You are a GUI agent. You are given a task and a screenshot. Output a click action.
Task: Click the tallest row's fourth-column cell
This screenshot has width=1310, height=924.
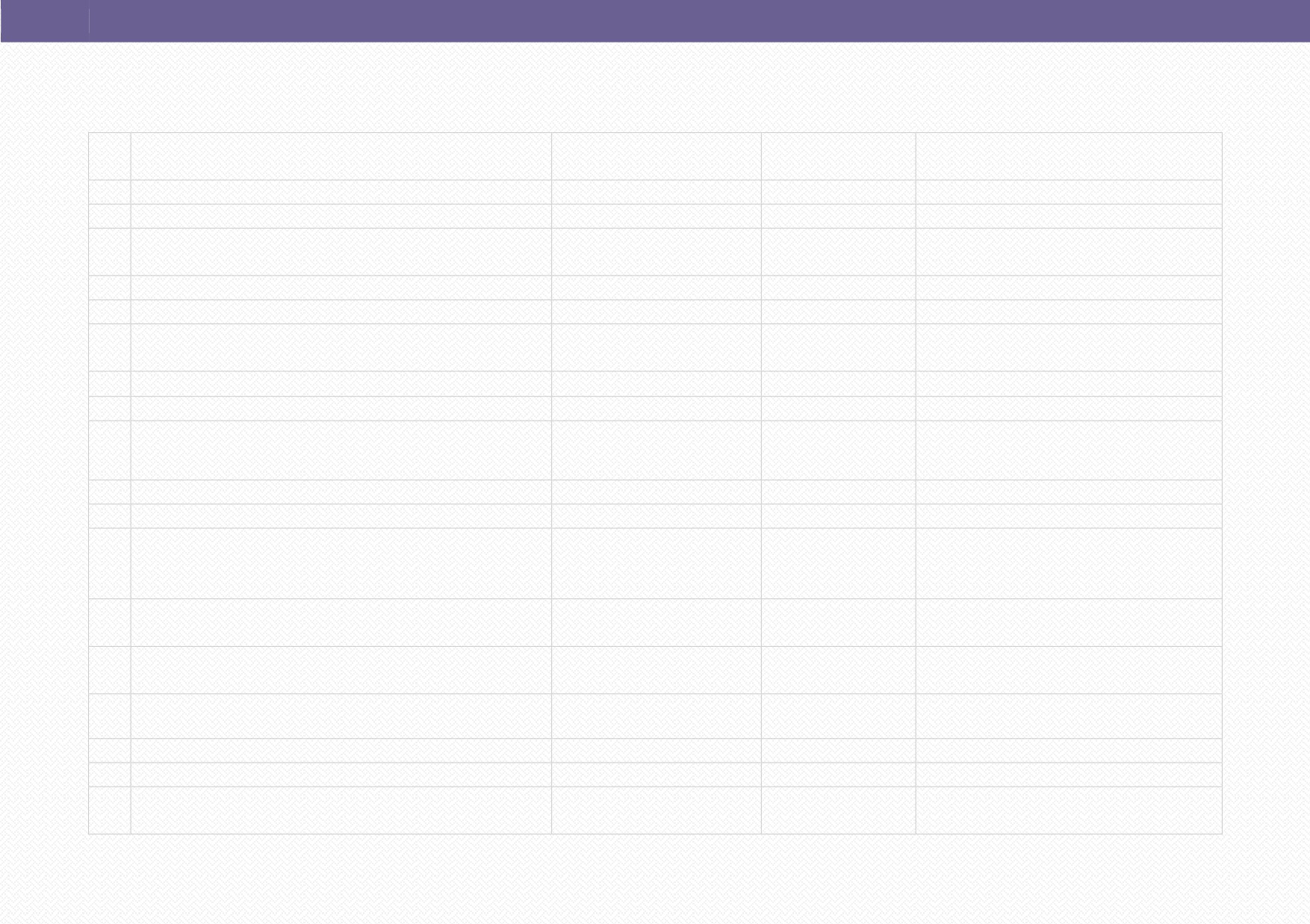839,563
